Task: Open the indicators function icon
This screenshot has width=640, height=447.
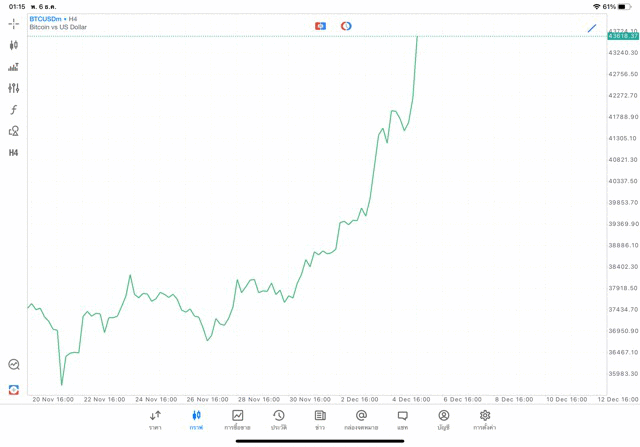Action: click(x=13, y=110)
